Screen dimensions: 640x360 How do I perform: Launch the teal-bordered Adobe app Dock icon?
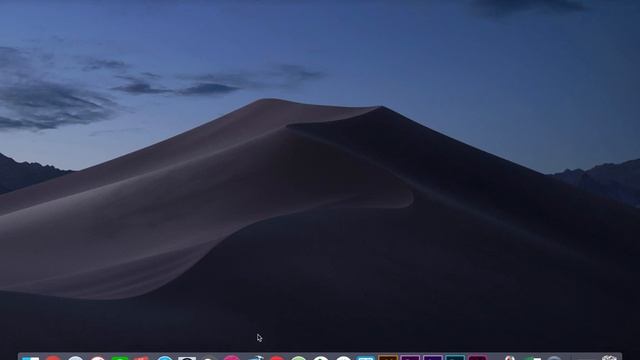coord(455,358)
